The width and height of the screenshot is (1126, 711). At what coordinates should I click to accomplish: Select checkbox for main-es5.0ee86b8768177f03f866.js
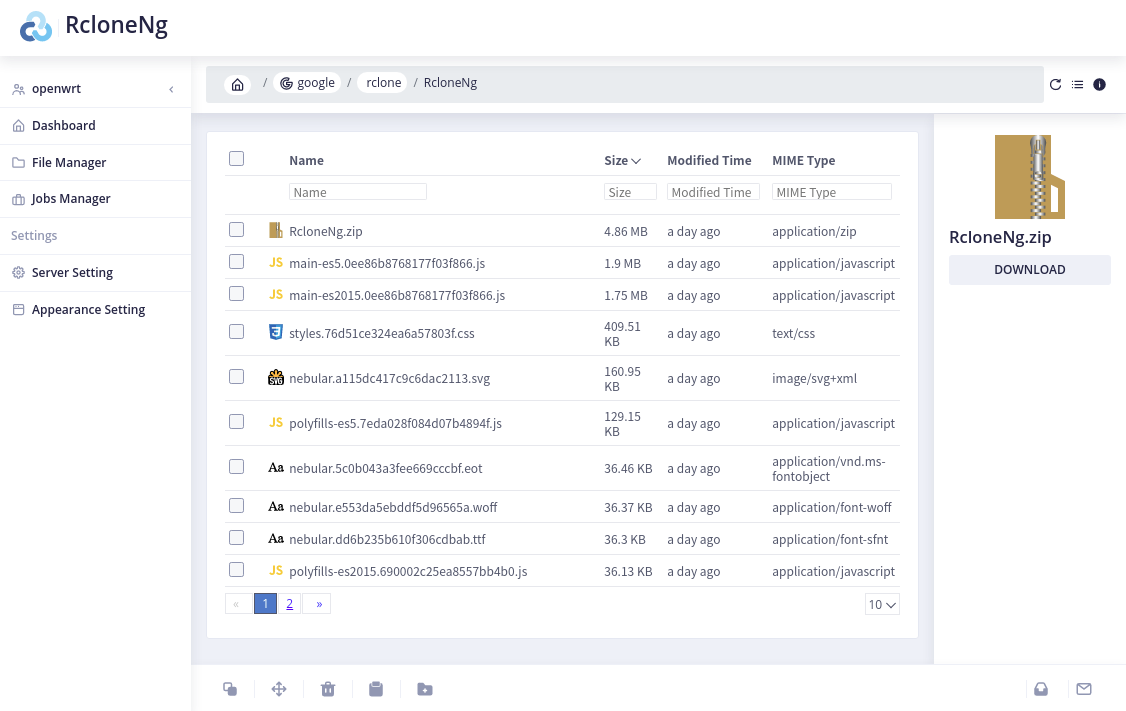(236, 261)
